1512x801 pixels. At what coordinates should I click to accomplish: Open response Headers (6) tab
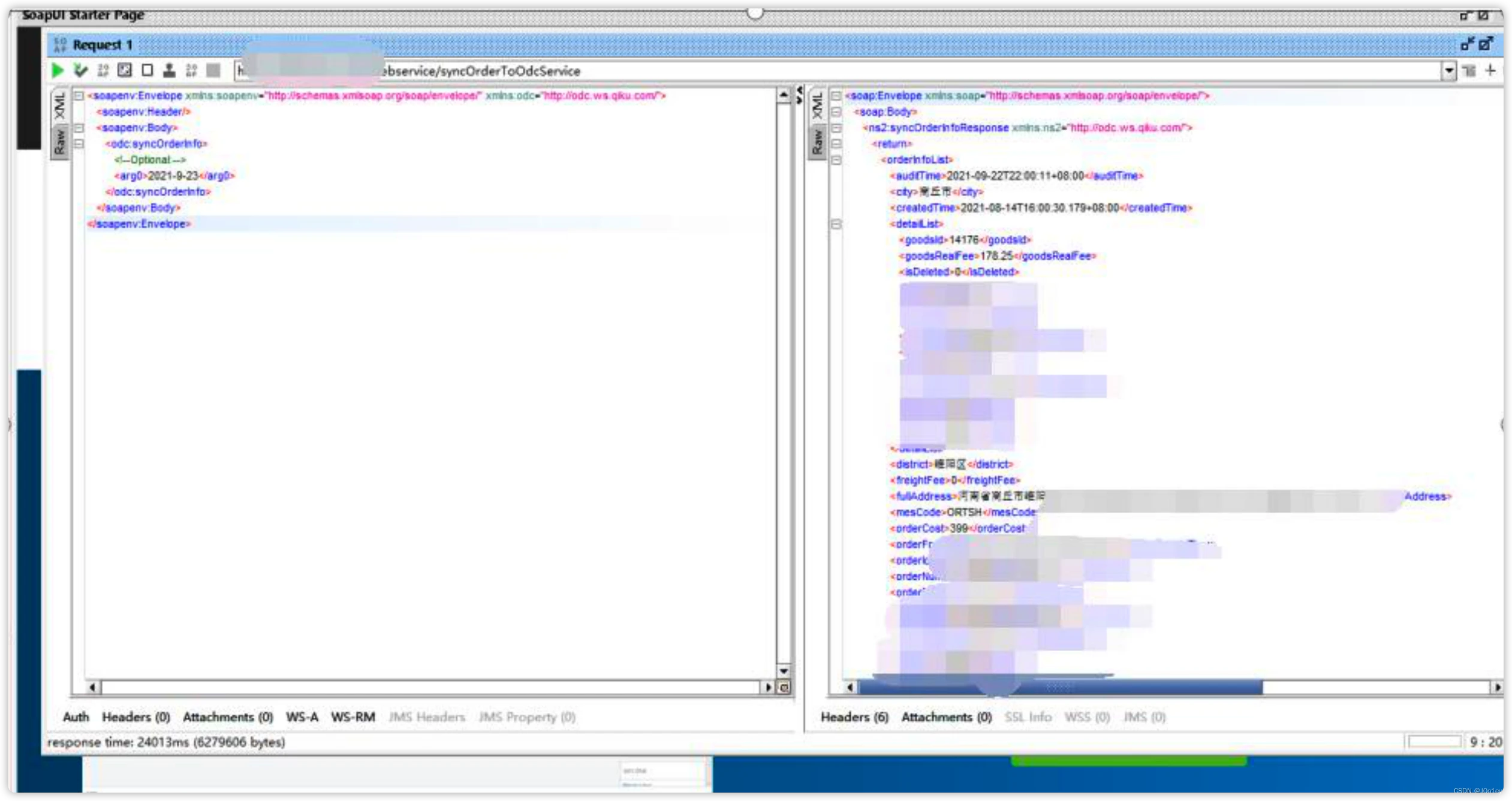pos(854,717)
